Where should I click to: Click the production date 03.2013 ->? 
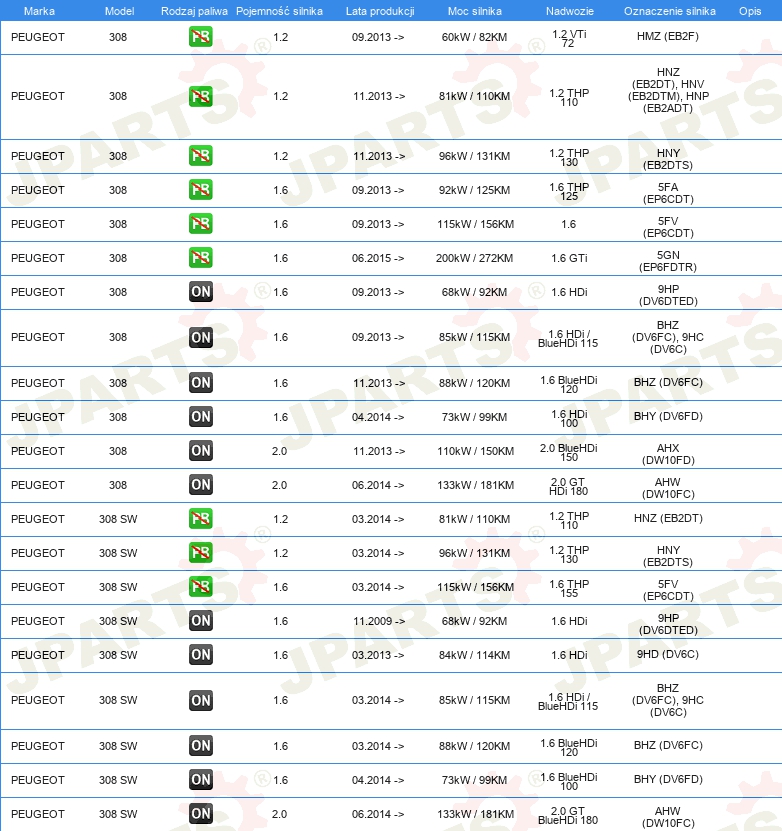tap(378, 655)
